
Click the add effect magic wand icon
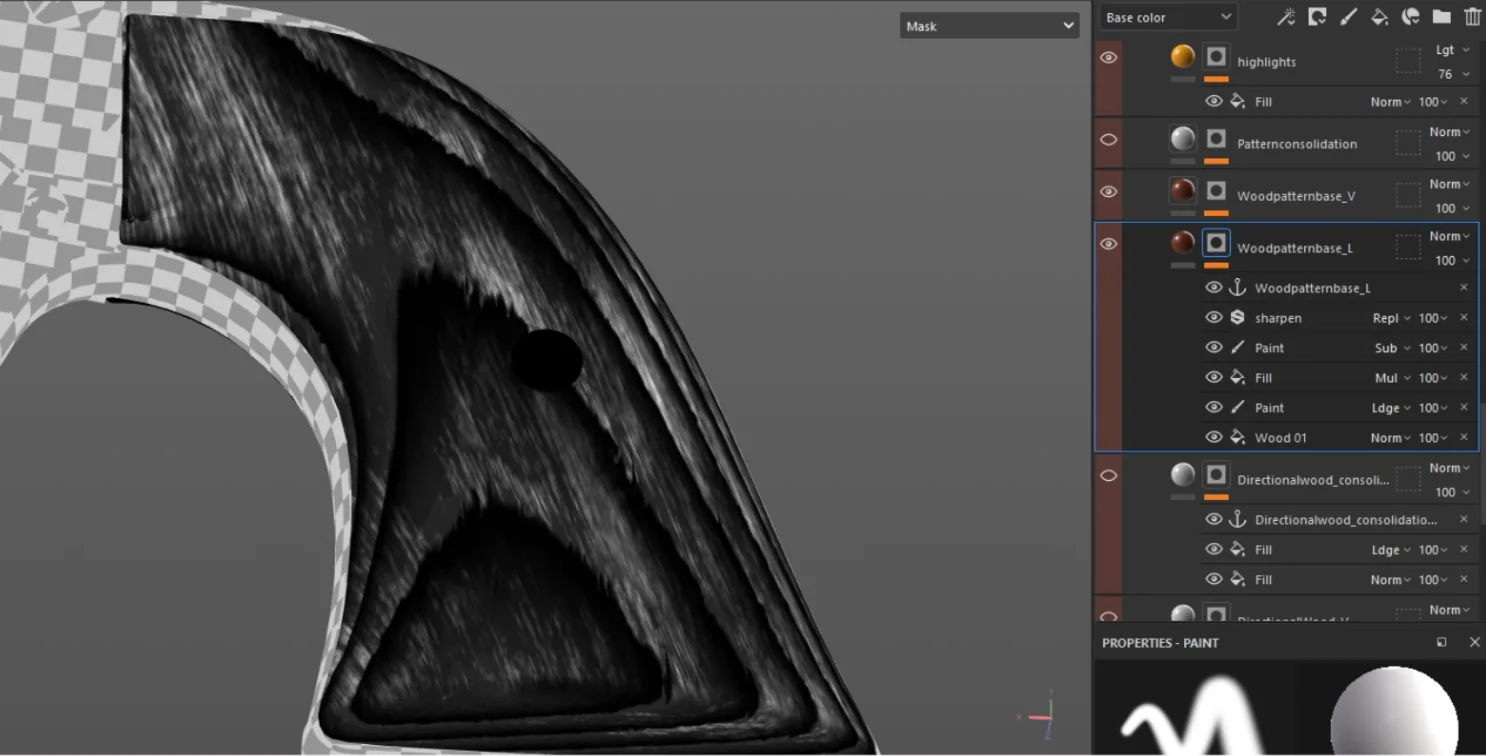(x=1287, y=16)
